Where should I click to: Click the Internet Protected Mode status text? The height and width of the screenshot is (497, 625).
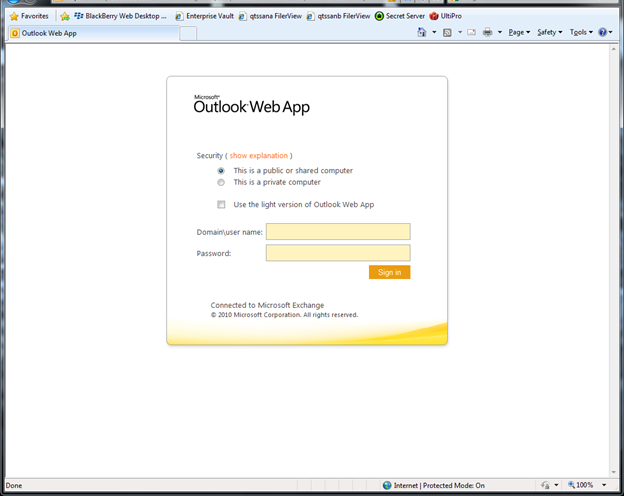pyautogui.click(x=439, y=485)
